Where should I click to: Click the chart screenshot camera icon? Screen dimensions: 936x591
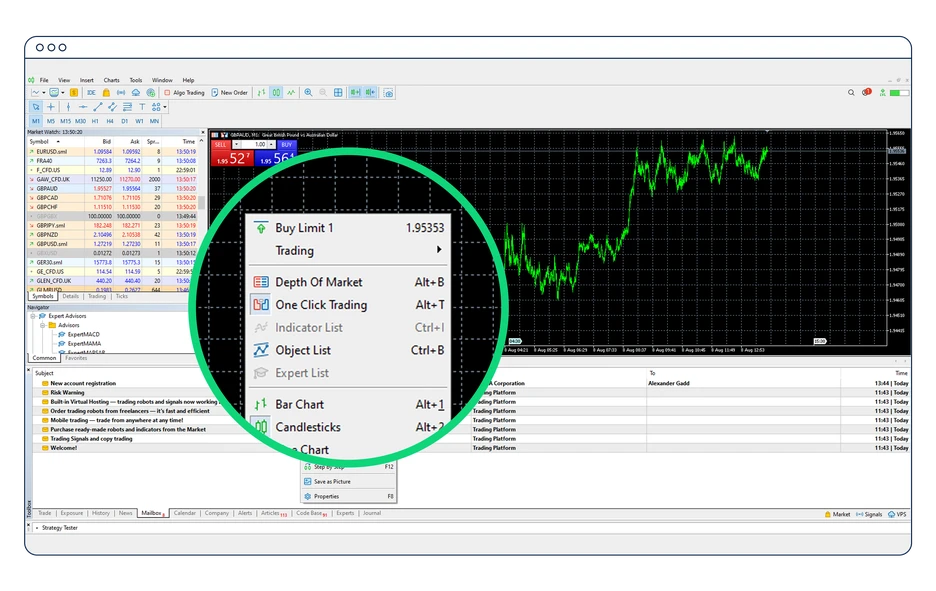(x=389, y=93)
